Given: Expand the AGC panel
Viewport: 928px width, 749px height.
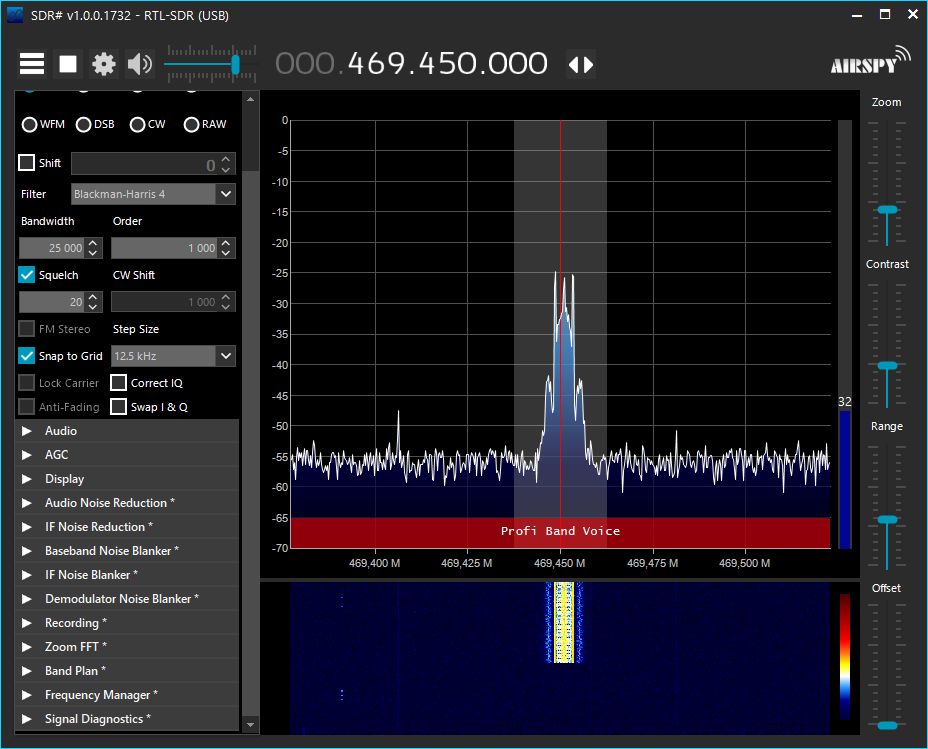Looking at the screenshot, I should coord(127,455).
